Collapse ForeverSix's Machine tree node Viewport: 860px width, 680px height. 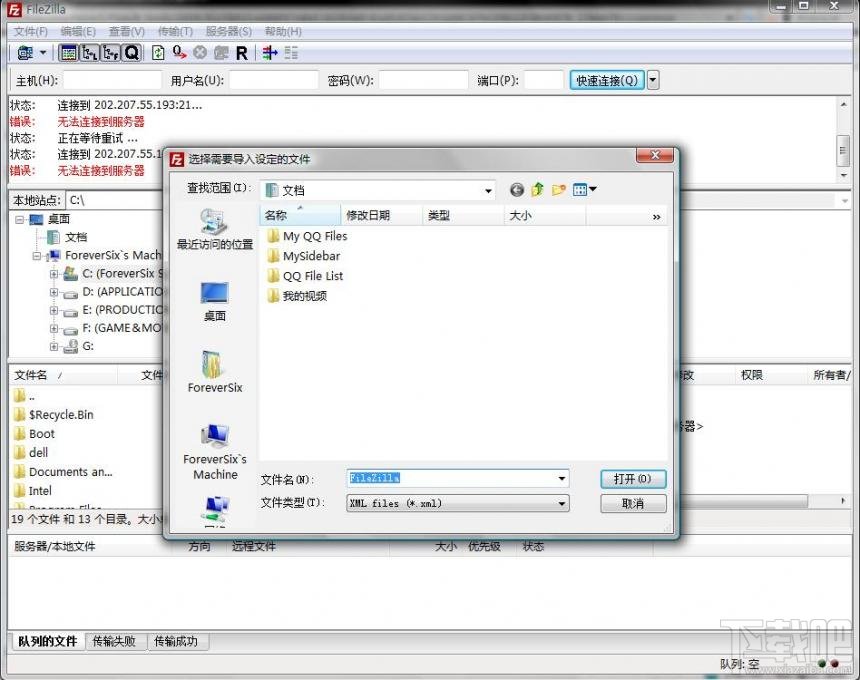[37, 256]
